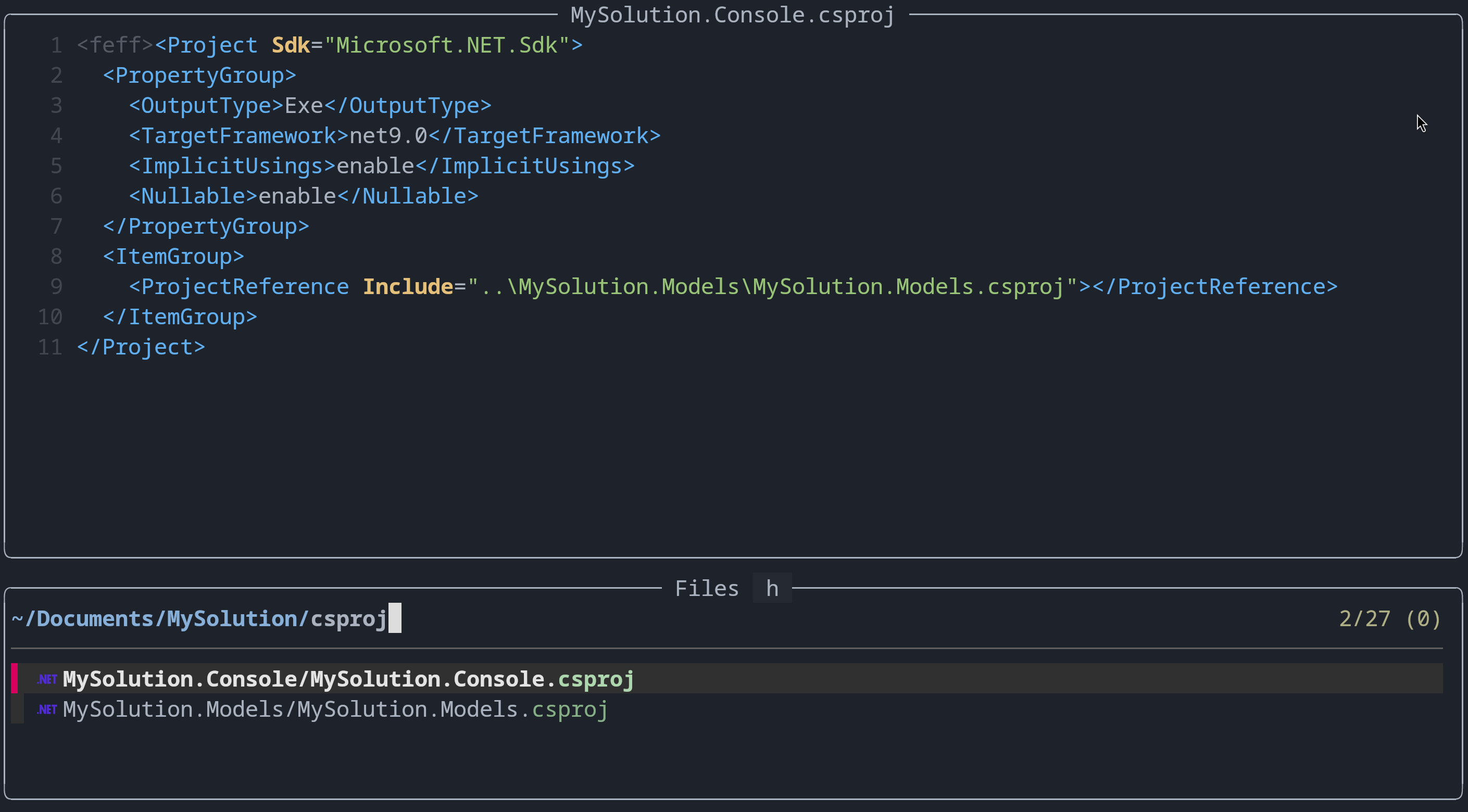Click the Nullable enable line
This screenshot has width=1468, height=812.
coord(304,196)
